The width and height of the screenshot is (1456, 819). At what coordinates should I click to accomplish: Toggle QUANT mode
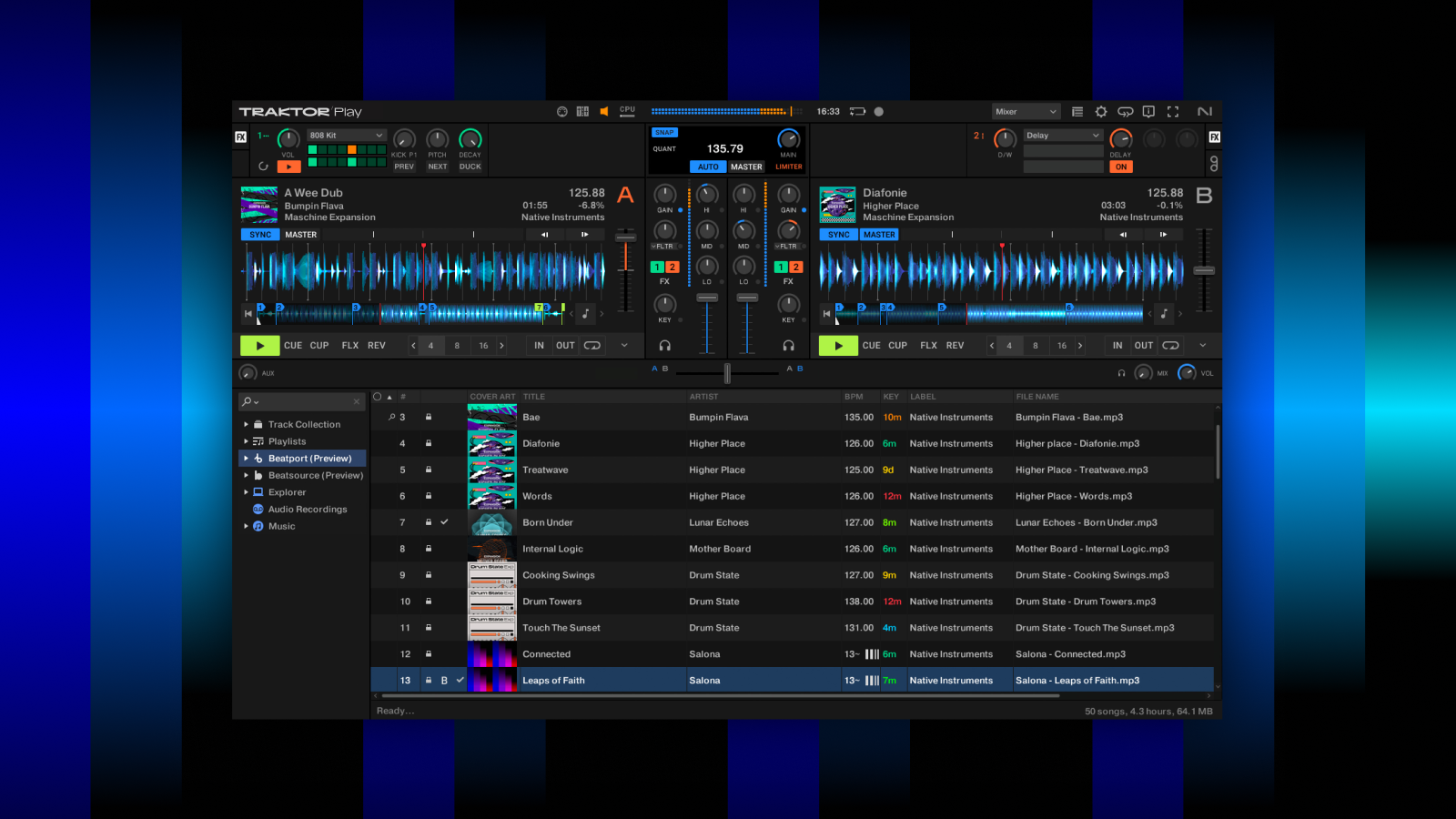click(664, 149)
